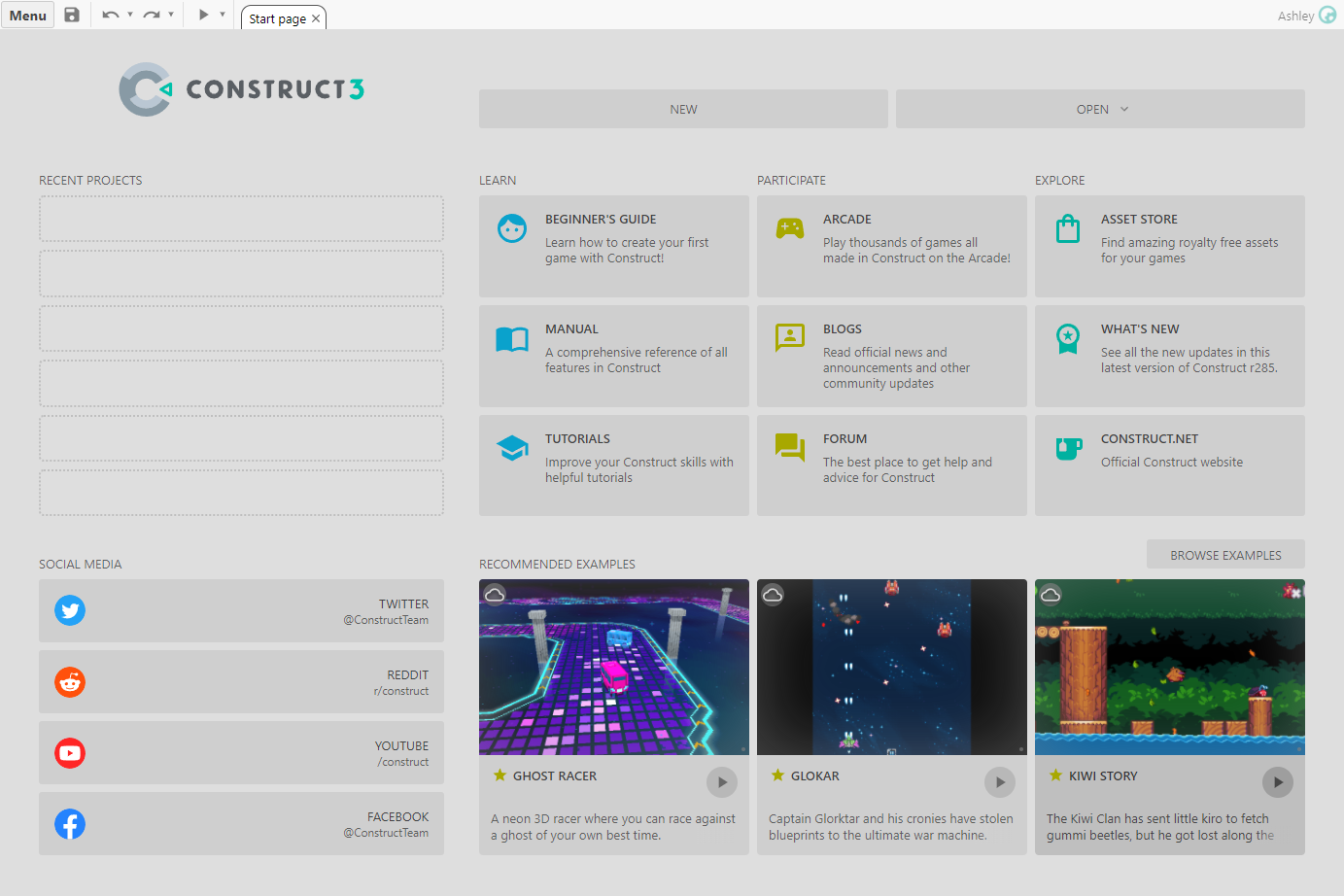Expand the undo history dropdown arrow
This screenshot has width=1344, height=896.
130,15
